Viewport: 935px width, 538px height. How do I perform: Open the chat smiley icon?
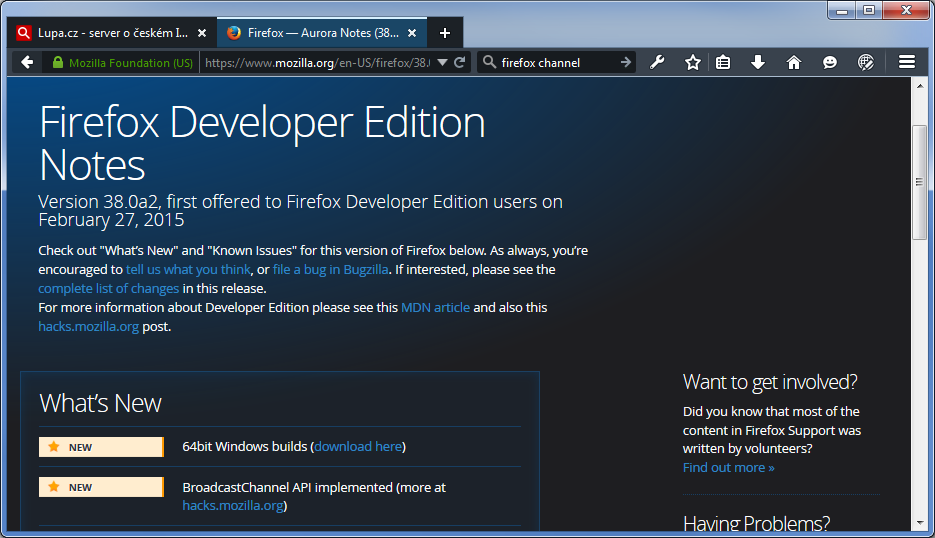coord(829,62)
